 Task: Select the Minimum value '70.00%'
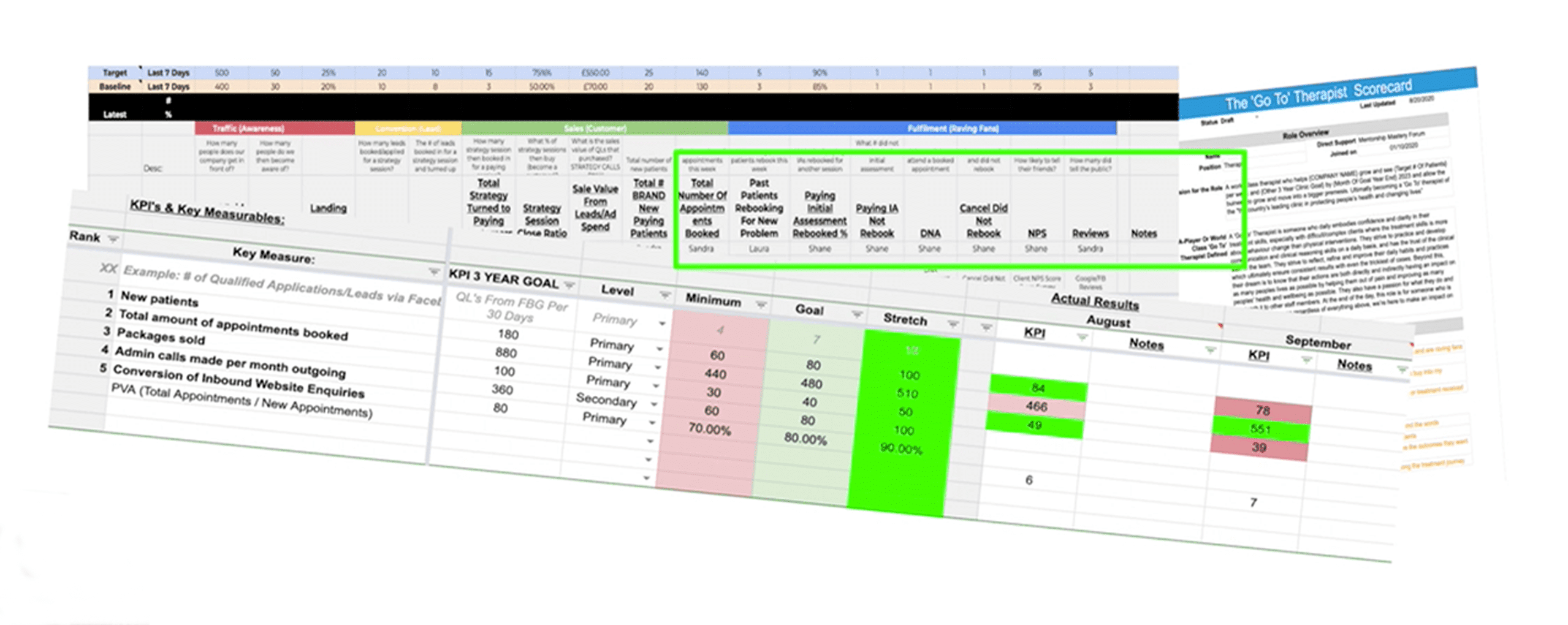[709, 429]
